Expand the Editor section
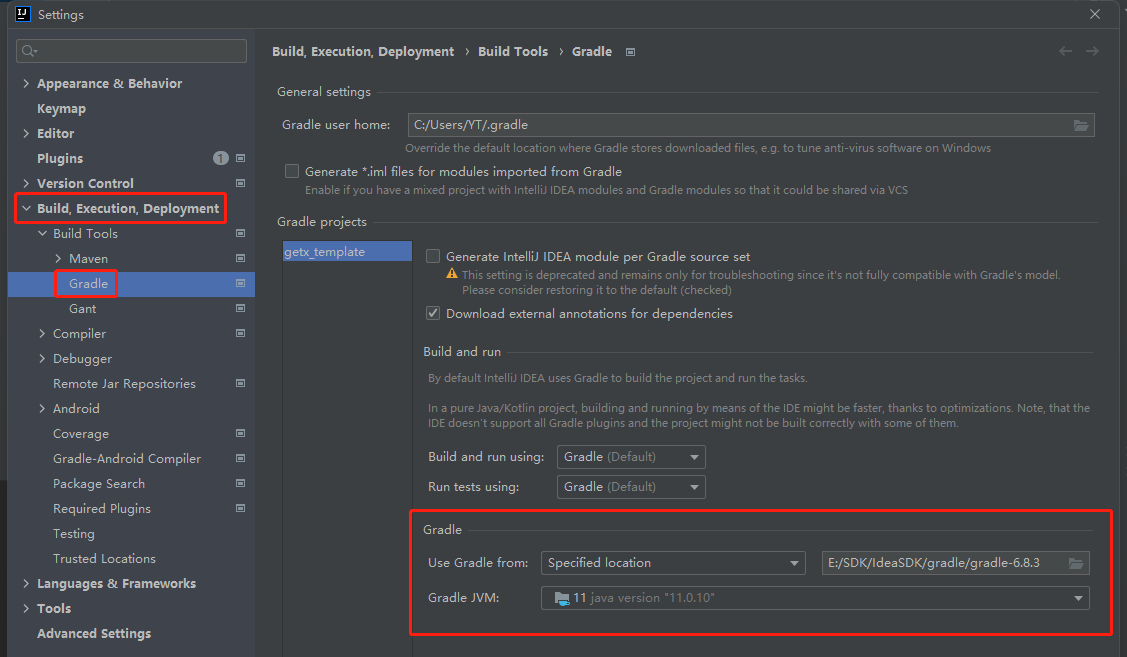The height and width of the screenshot is (657, 1127). pyautogui.click(x=26, y=133)
